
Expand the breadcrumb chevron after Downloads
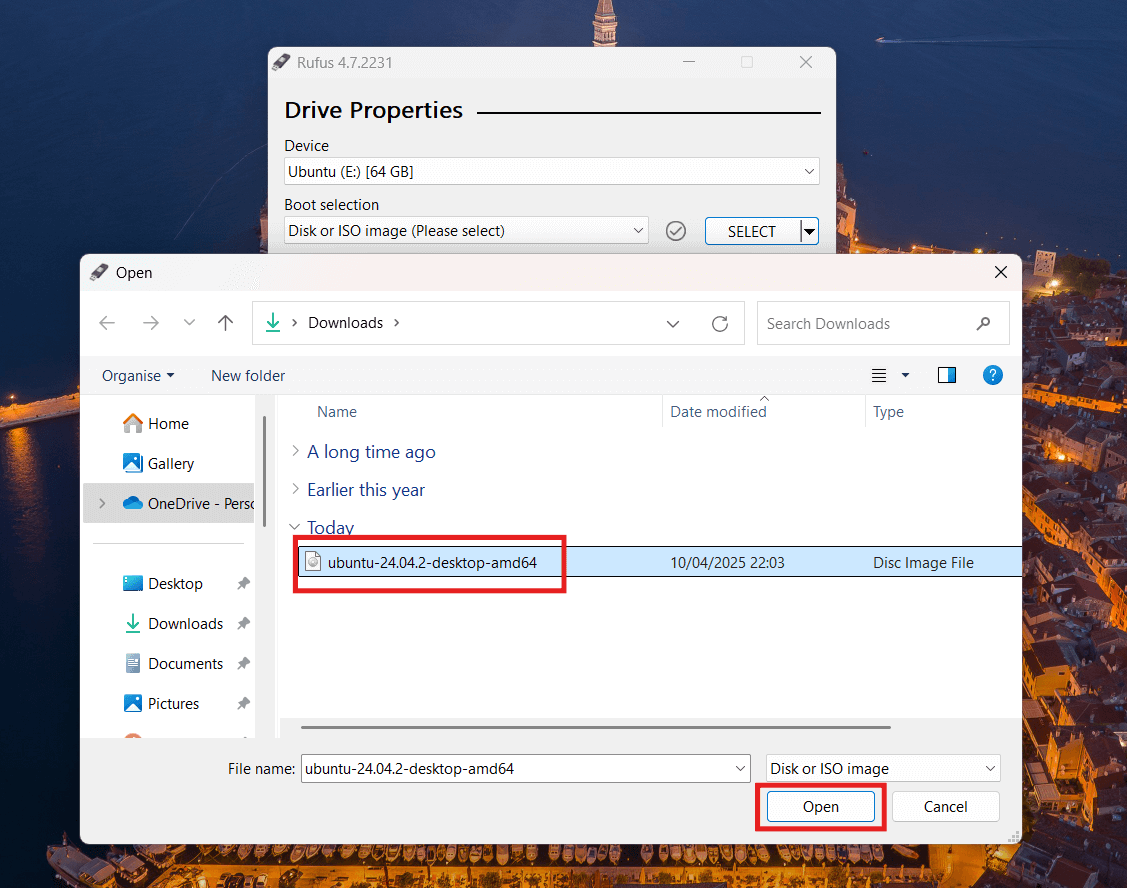click(x=397, y=323)
